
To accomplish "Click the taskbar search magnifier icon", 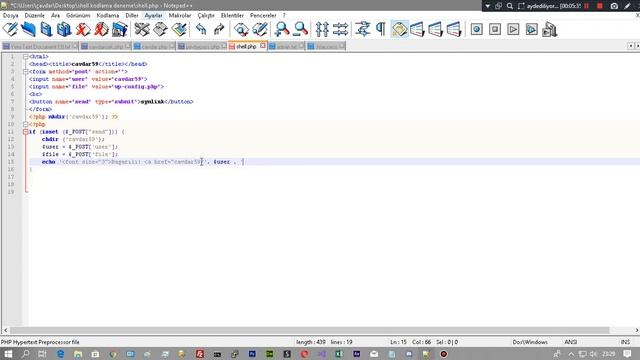I will pyautogui.click(x=25, y=354).
